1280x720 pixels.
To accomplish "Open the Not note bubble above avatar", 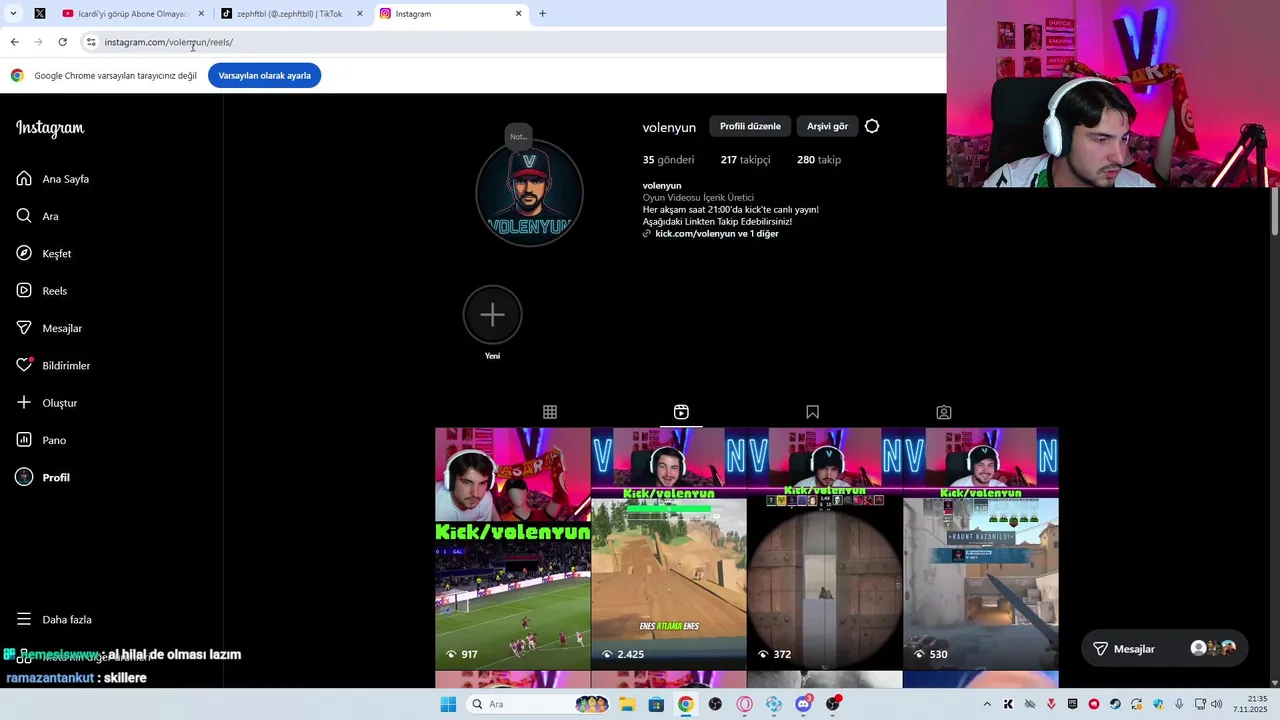I will (x=518, y=136).
